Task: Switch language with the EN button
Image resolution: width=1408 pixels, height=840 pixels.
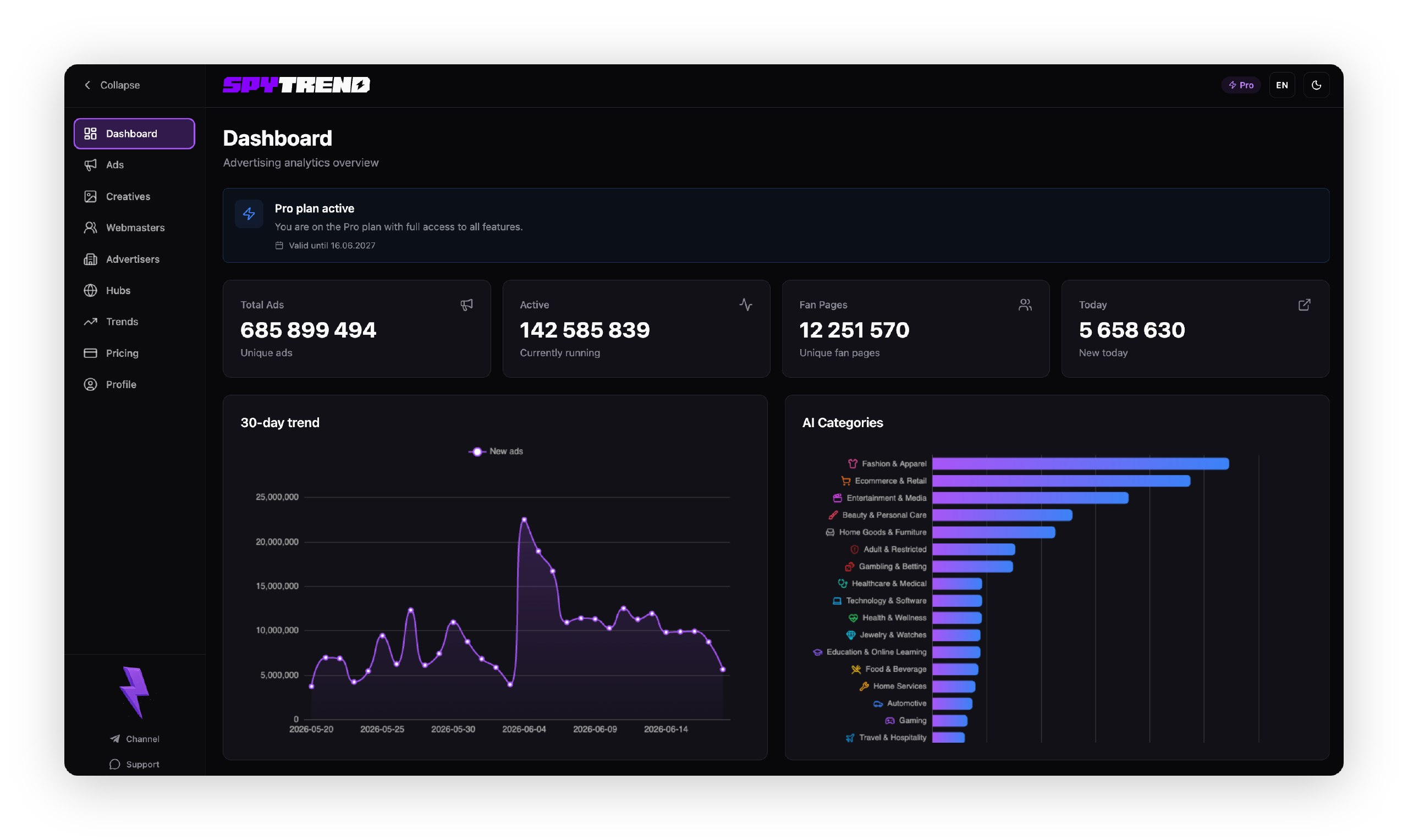Action: coord(1281,85)
